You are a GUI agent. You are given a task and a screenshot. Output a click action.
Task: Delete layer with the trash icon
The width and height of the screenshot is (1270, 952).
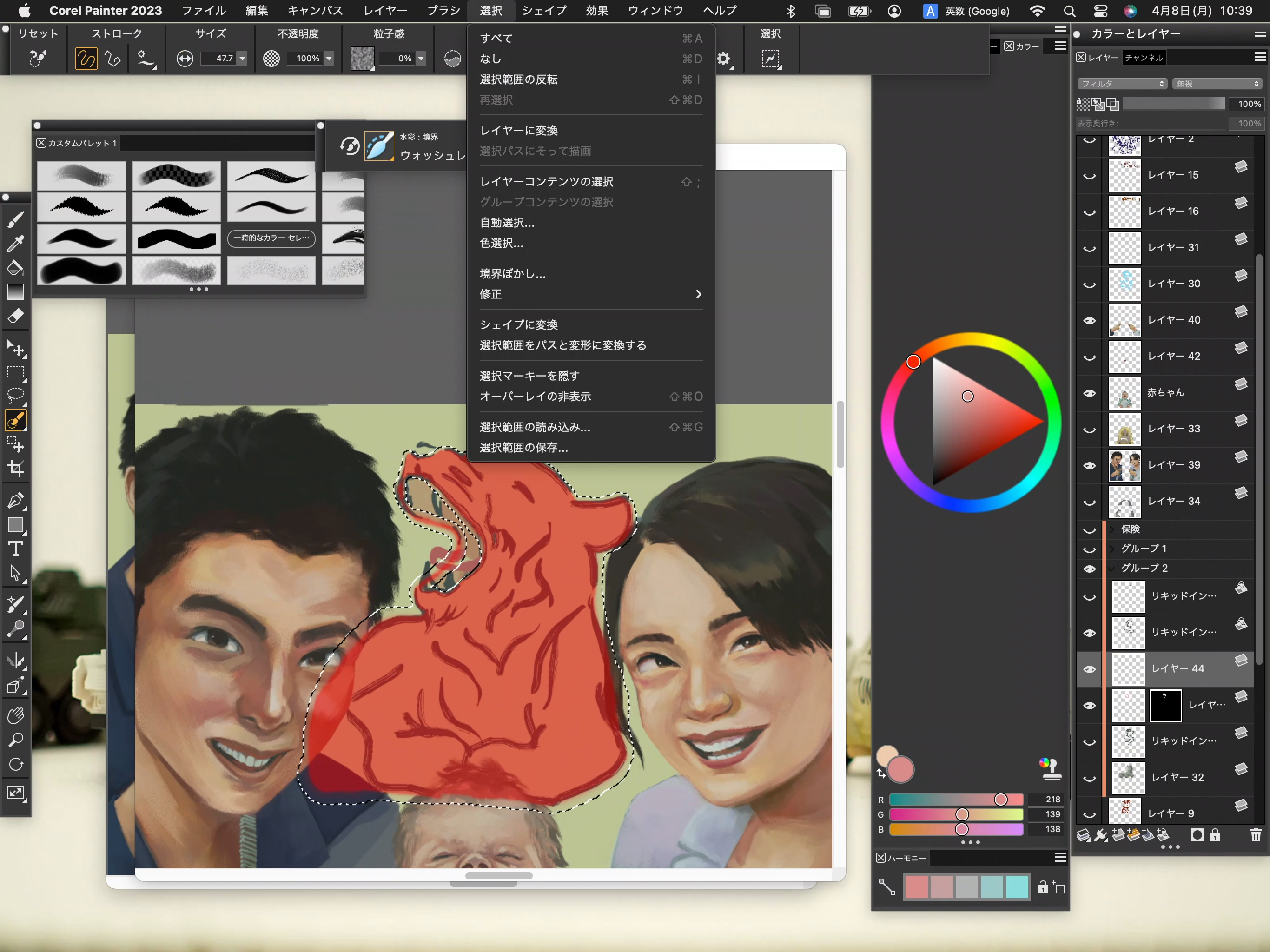click(1256, 835)
